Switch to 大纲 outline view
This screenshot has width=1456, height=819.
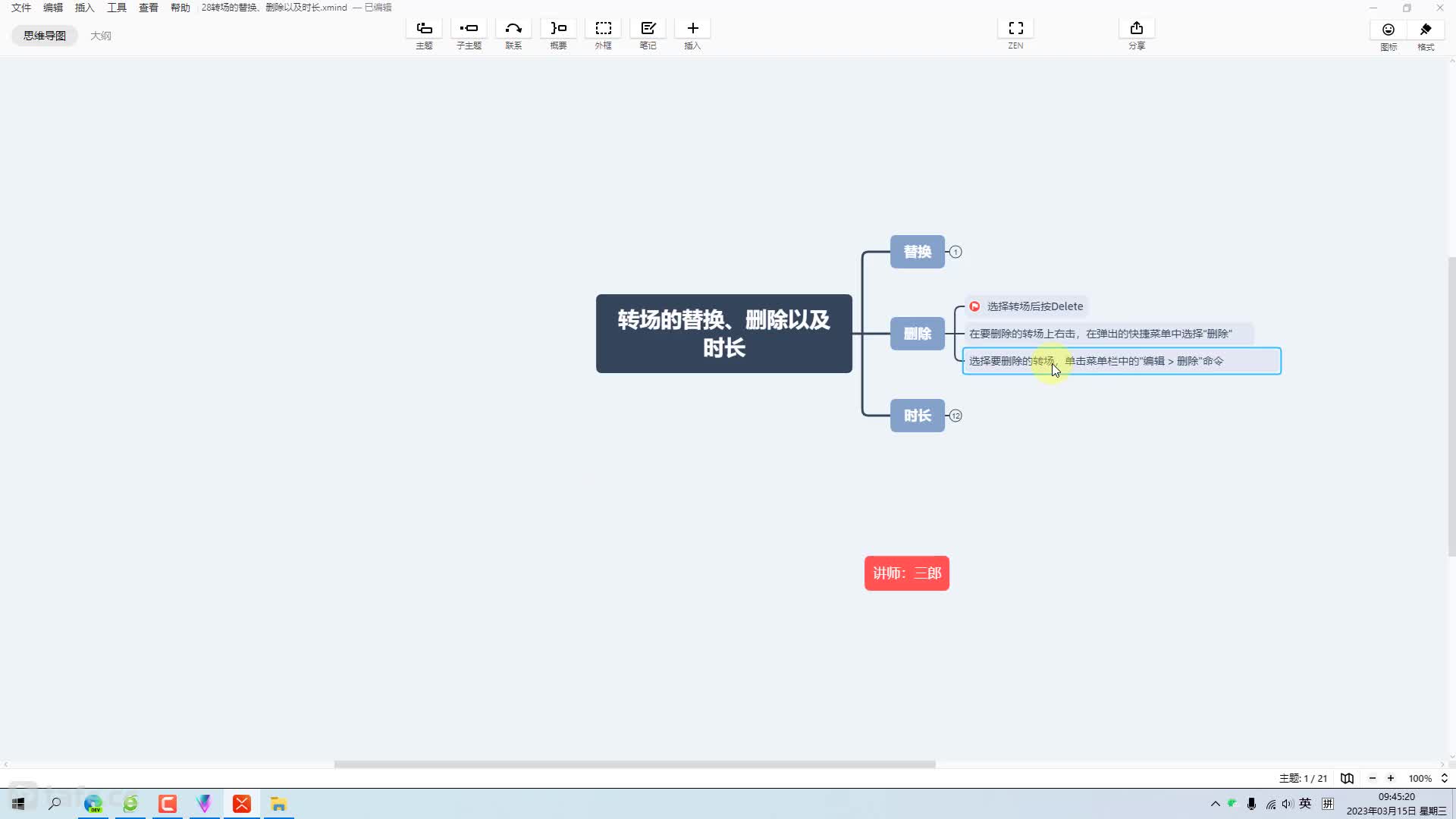click(101, 36)
